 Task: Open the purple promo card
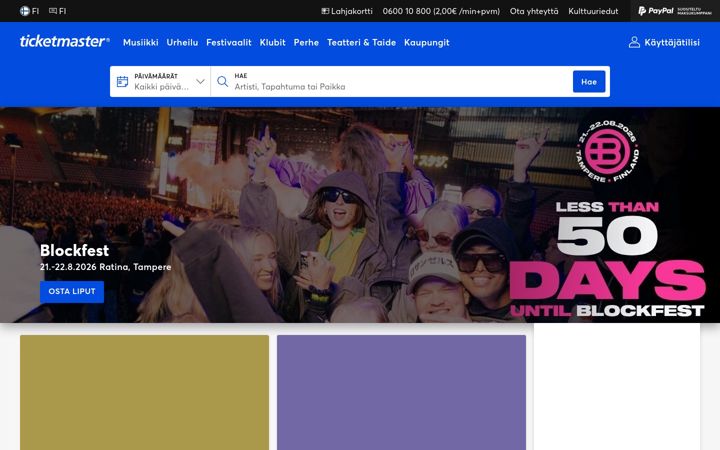coord(401,393)
